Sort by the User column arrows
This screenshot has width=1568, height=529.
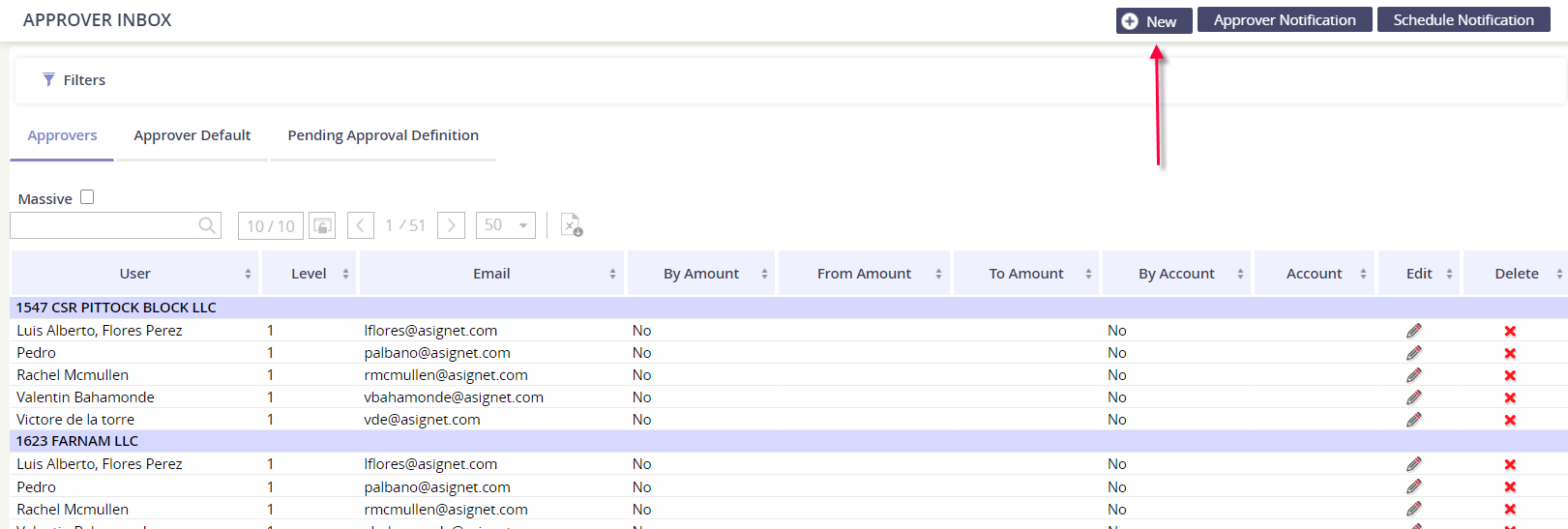tap(248, 275)
